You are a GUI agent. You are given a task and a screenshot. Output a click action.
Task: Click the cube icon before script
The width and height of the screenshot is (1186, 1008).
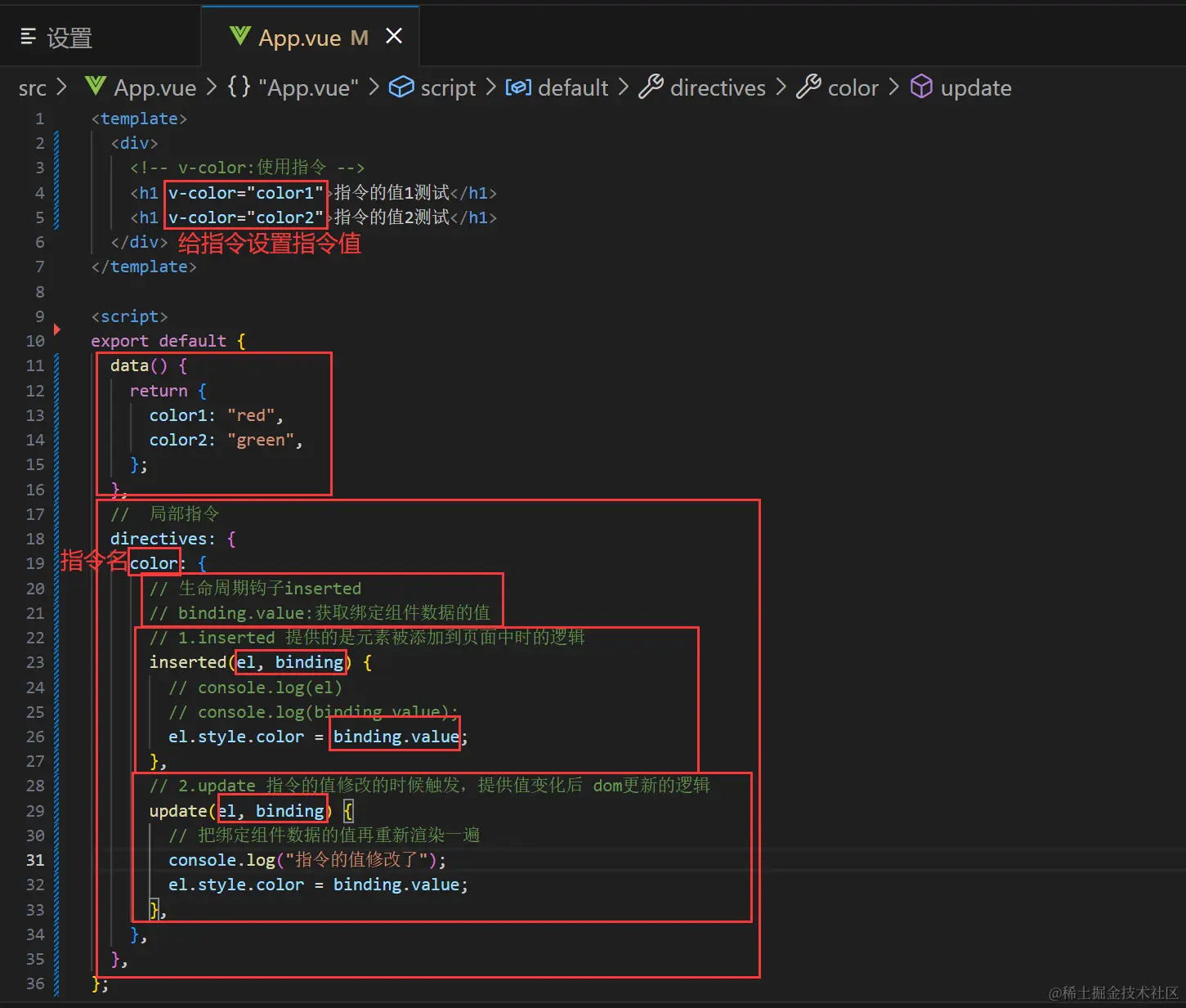401,87
